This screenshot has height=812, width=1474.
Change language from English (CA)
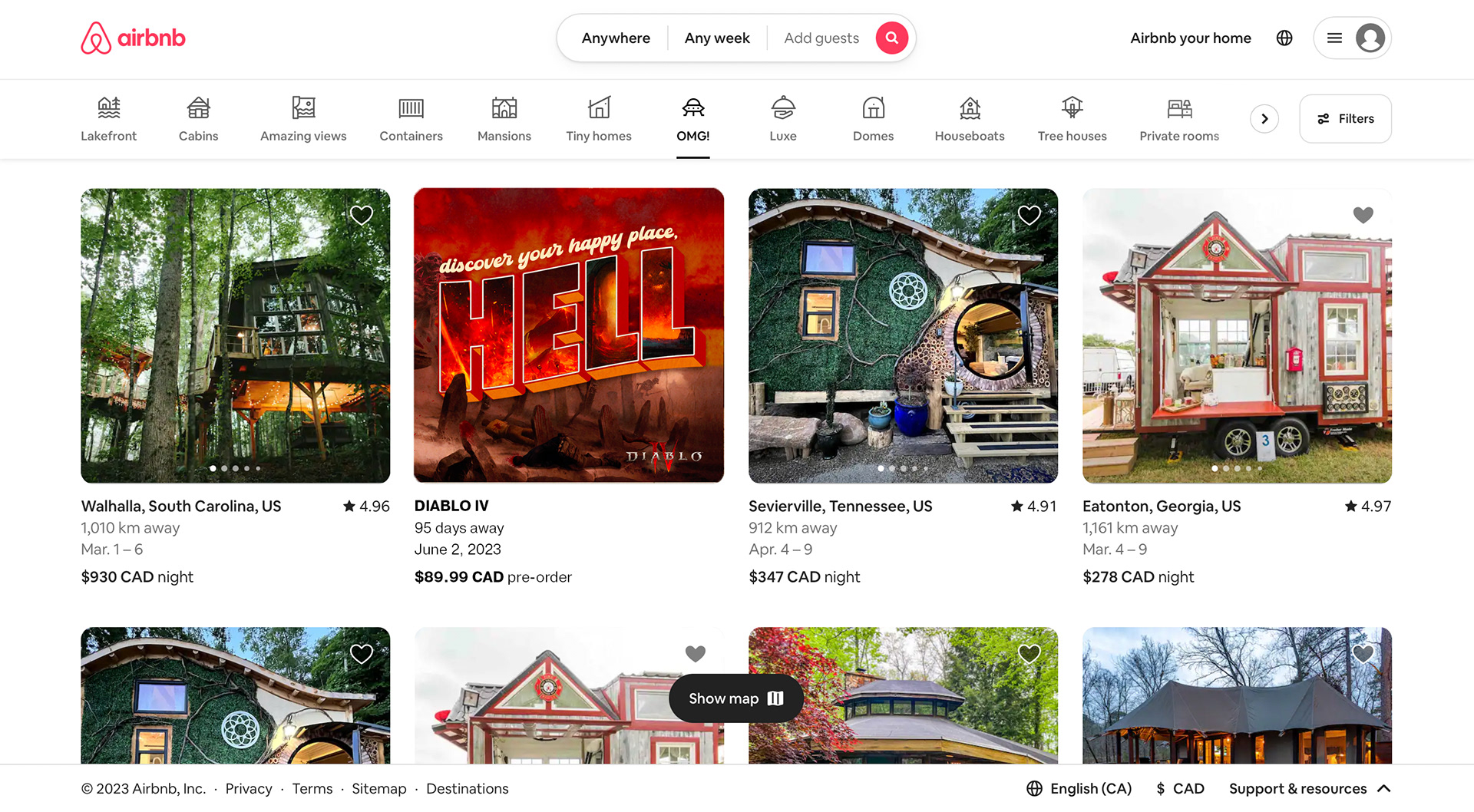pyautogui.click(x=1079, y=788)
